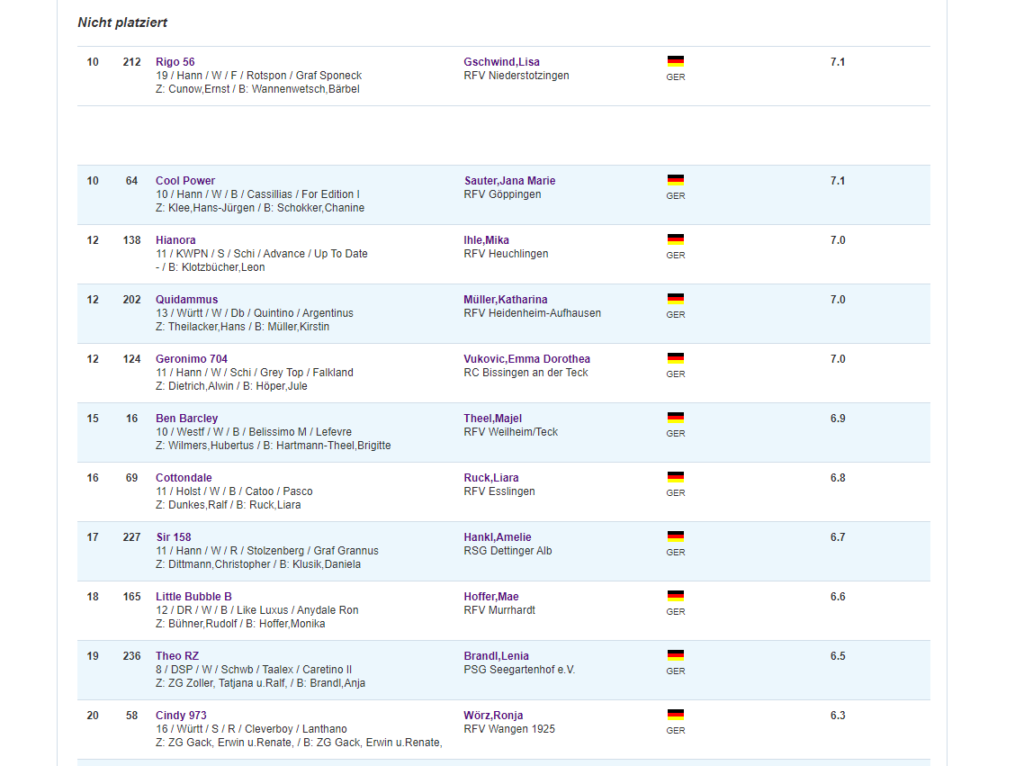
Task: Select breeder line 'Z: Cunow,Ernst / B: Wannenwetsch,Bärbel'
Action: pos(257,89)
